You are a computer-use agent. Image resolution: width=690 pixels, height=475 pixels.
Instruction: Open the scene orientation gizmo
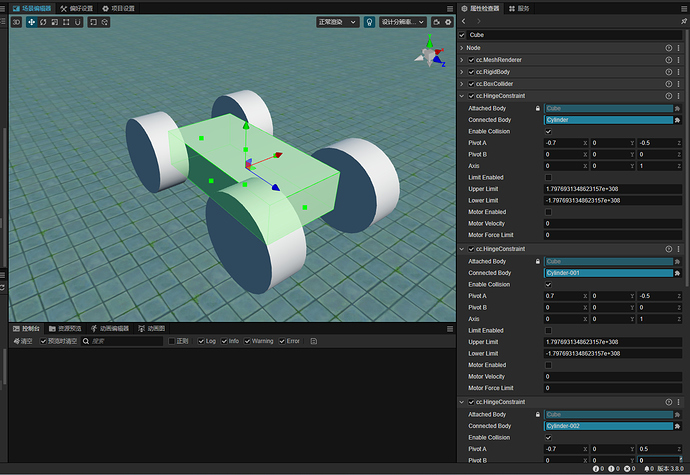pos(430,54)
